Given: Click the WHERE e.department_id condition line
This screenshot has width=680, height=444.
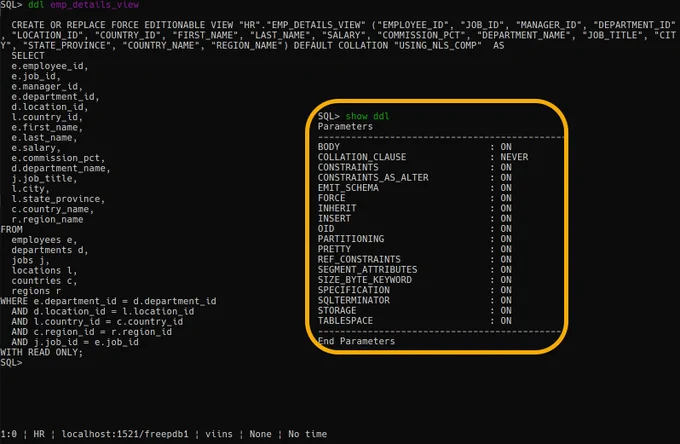Looking at the screenshot, I should point(108,301).
